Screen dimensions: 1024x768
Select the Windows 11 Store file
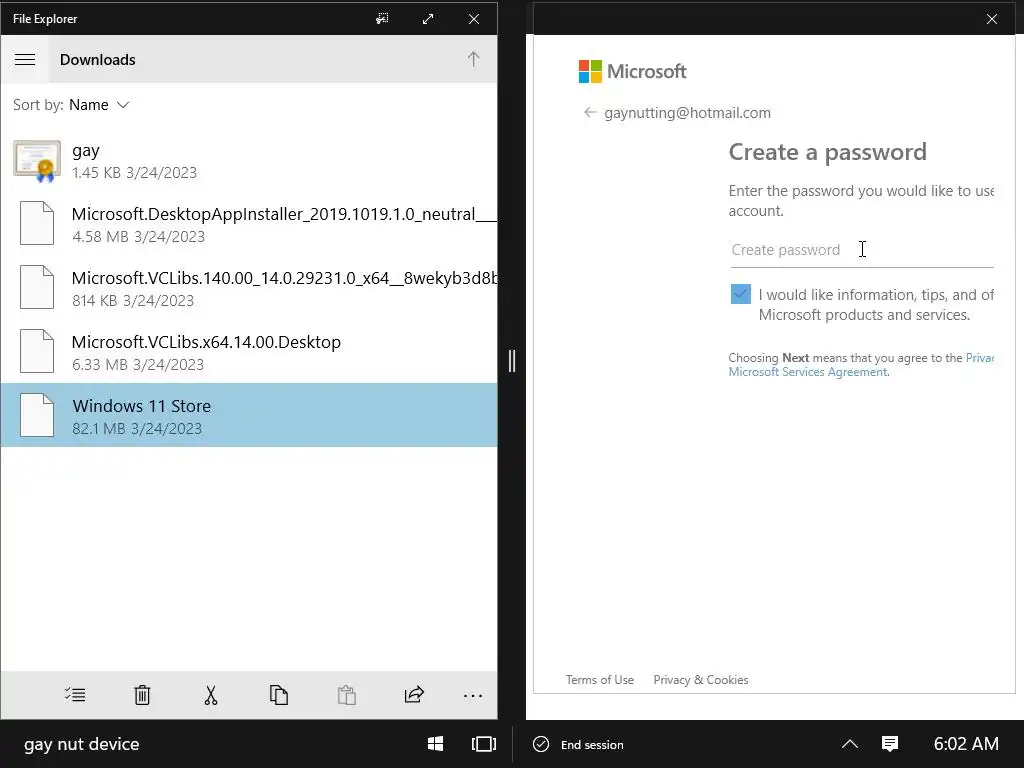click(x=249, y=415)
